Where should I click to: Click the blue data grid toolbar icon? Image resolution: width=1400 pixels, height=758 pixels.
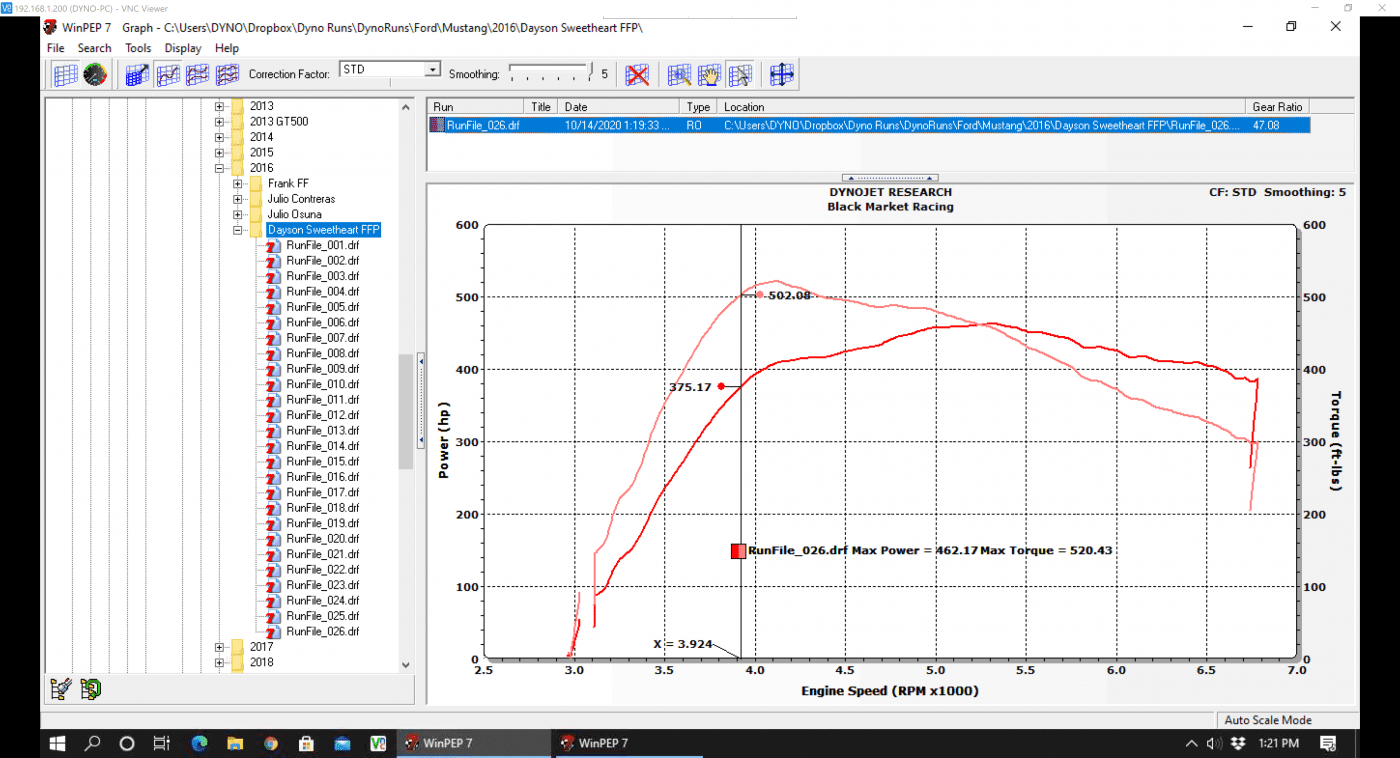tap(66, 74)
